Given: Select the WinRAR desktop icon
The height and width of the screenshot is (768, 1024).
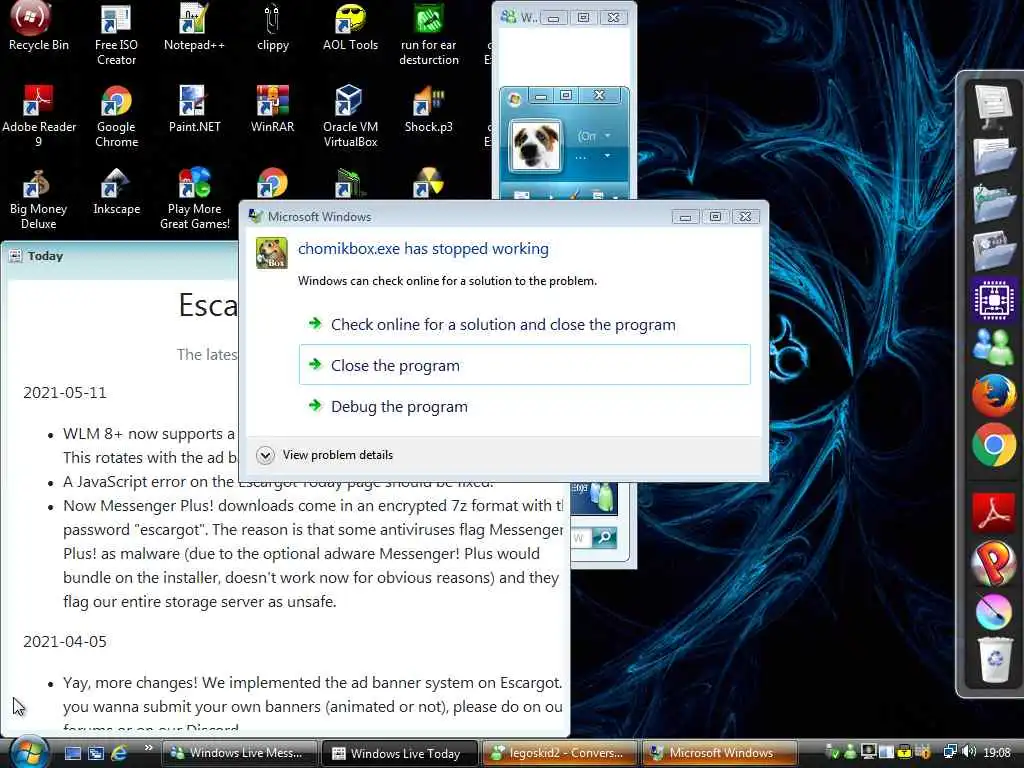Looking at the screenshot, I should (x=272, y=108).
